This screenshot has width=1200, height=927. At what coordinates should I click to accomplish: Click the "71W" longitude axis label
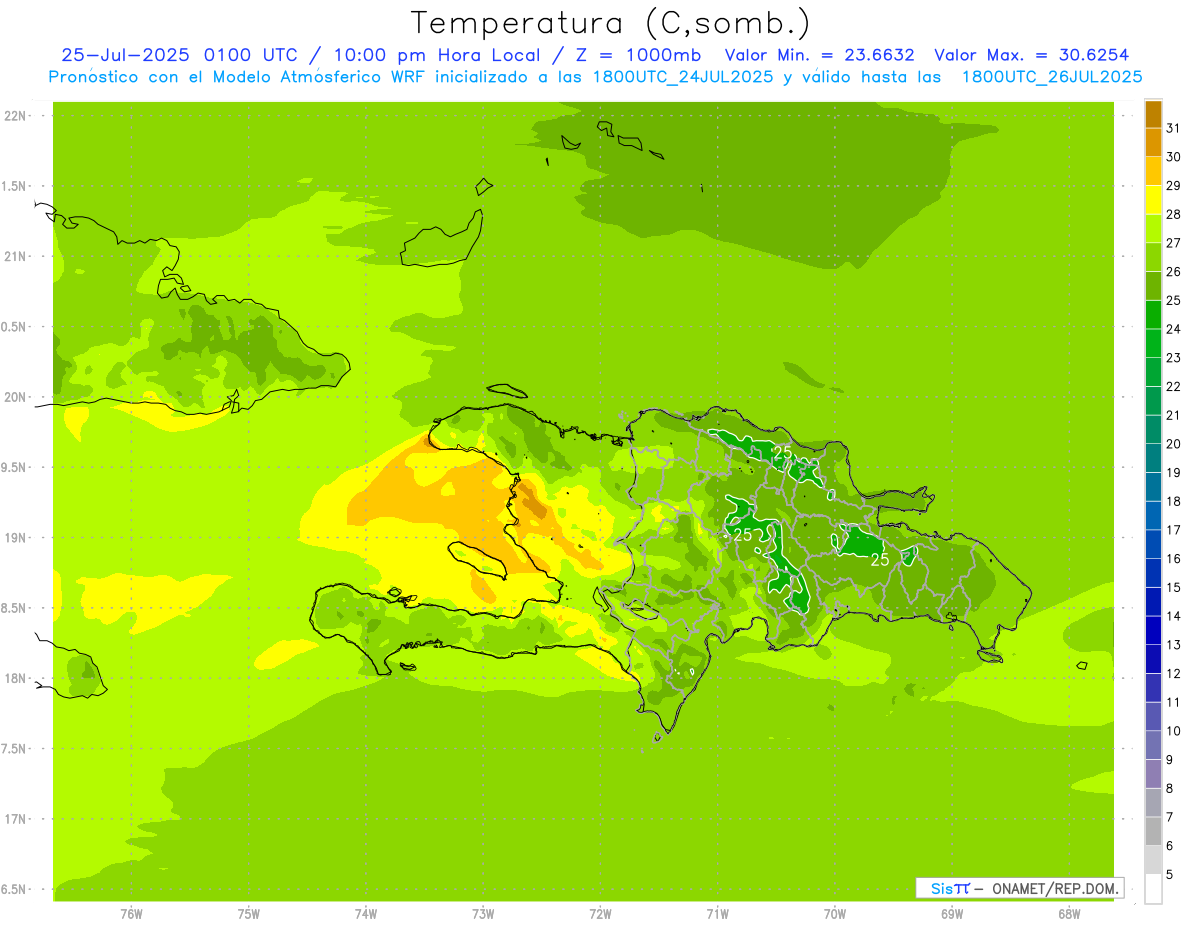(x=717, y=914)
